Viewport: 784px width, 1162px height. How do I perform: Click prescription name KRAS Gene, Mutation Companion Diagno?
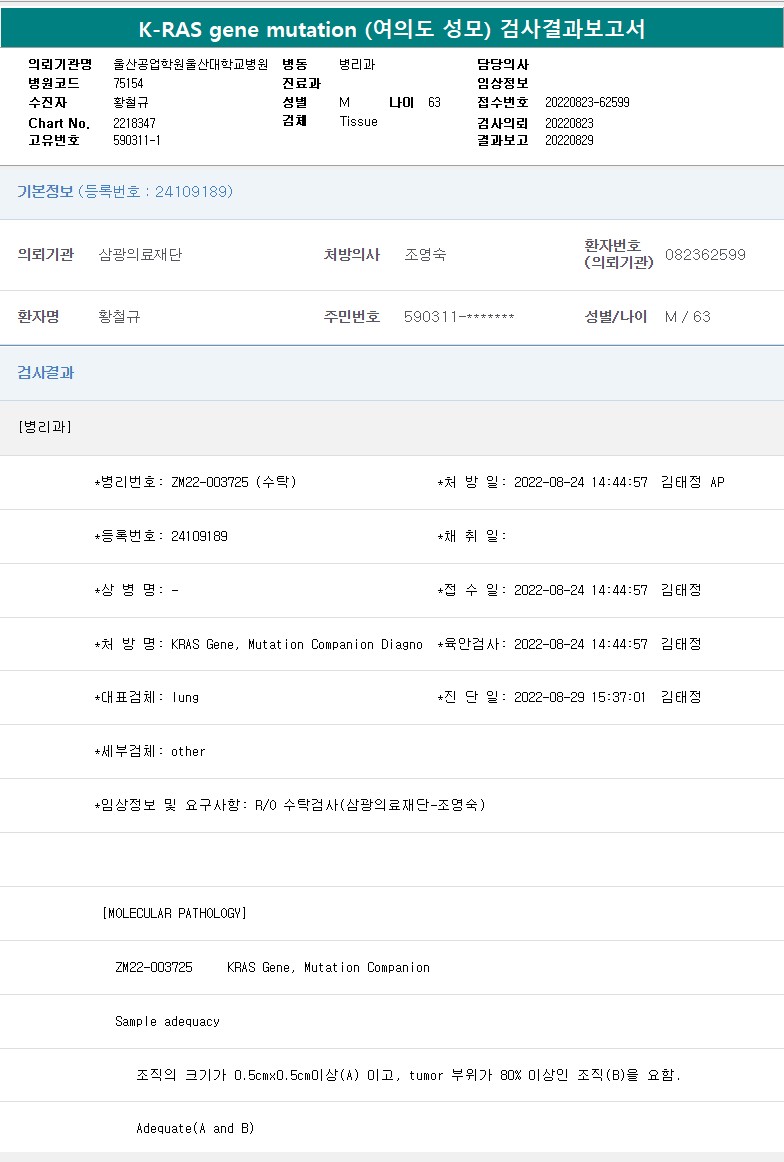pyautogui.click(x=296, y=644)
